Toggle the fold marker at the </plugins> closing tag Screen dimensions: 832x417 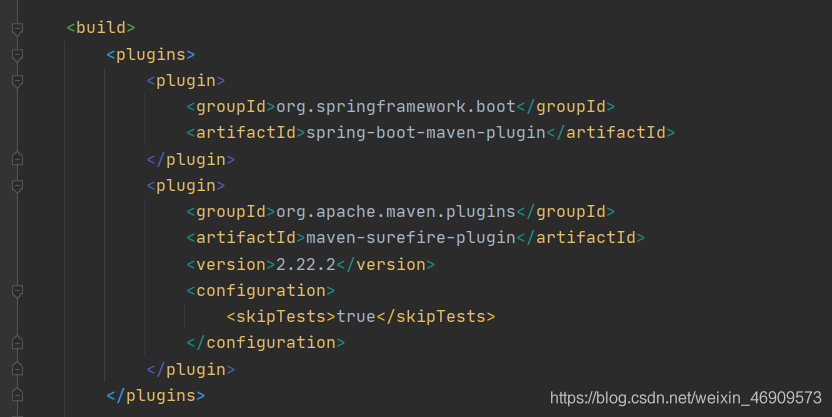[x=17, y=395]
